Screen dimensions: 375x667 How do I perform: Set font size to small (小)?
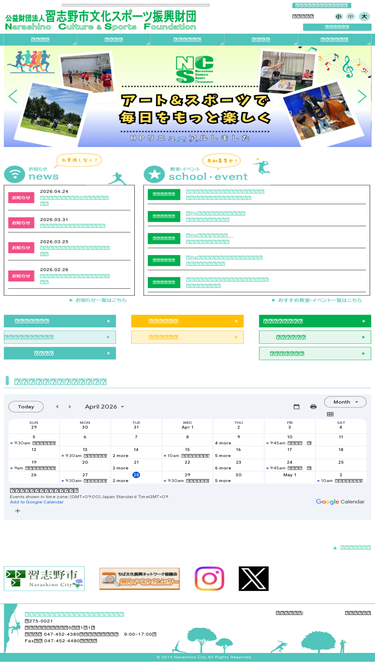338,17
